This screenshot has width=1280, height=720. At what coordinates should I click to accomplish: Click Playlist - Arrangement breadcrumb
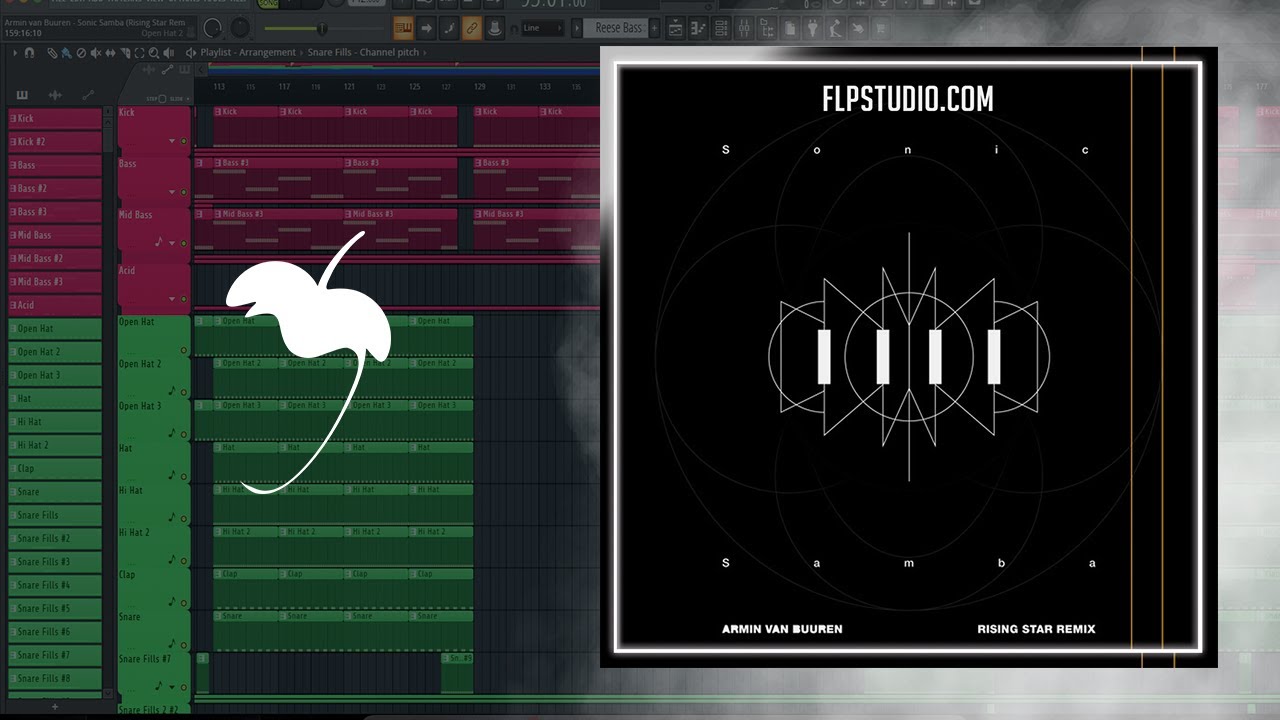(x=248, y=52)
